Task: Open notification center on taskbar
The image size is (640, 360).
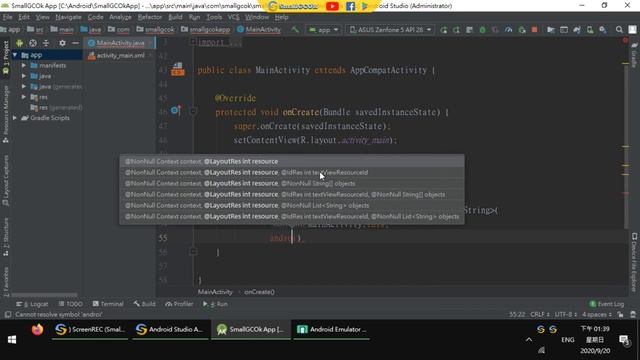Action: tap(624, 340)
